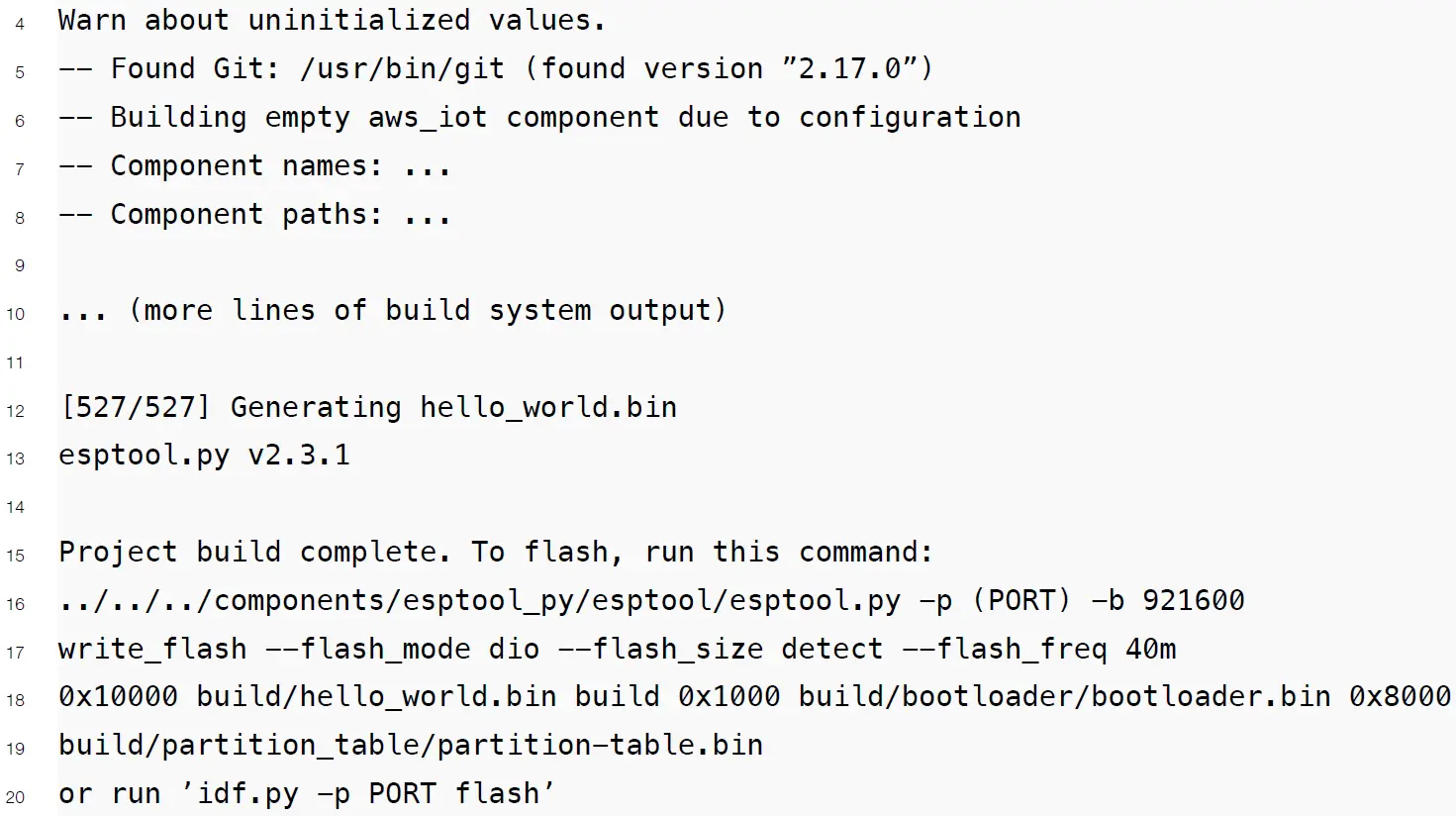Click the word 'aws_iot' on line 6
The height and width of the screenshot is (816, 1456).
point(428,117)
